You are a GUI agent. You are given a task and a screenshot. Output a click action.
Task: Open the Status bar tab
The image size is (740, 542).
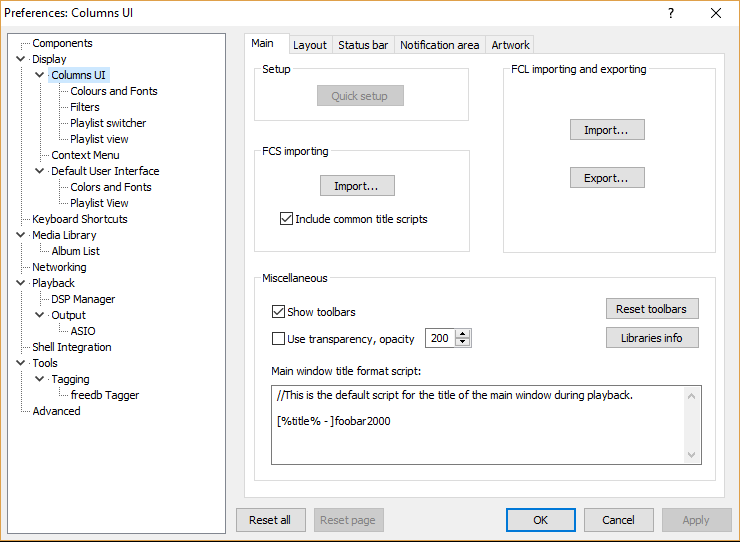click(362, 45)
